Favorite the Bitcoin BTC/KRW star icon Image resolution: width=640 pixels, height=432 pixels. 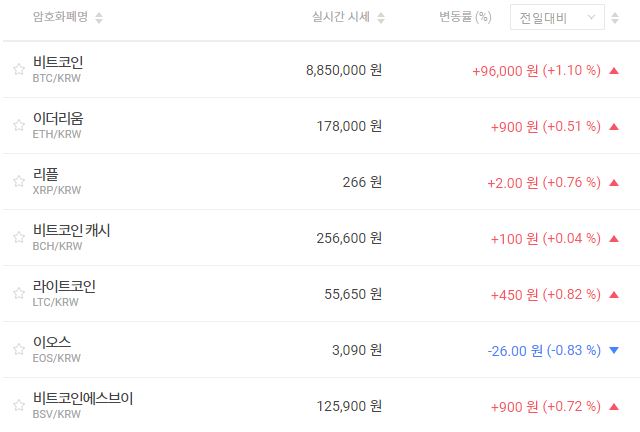tap(18, 70)
